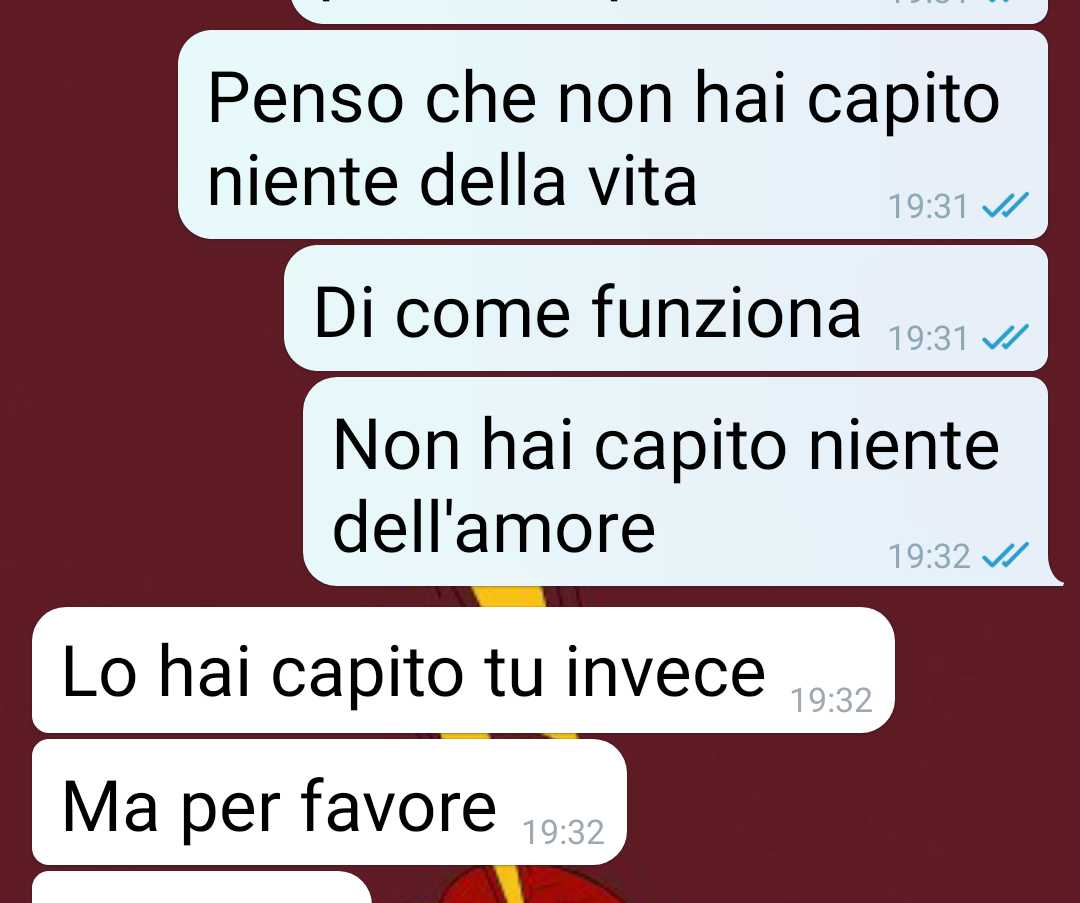The image size is (1080, 903).
Task: Select the 'Penso che non hai capito' message
Action: click(613, 135)
